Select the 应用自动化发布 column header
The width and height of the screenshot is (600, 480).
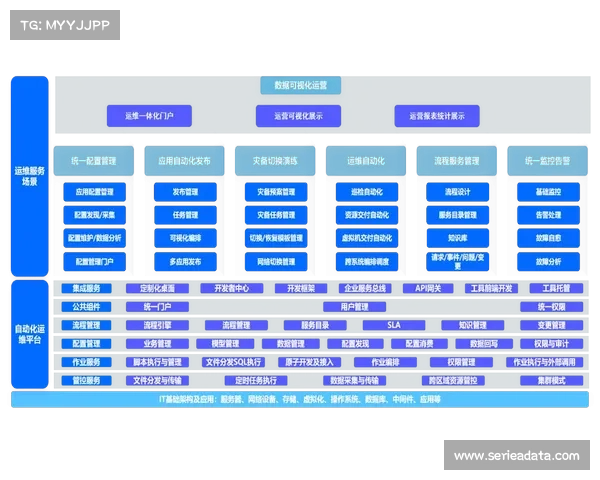pyautogui.click(x=185, y=160)
